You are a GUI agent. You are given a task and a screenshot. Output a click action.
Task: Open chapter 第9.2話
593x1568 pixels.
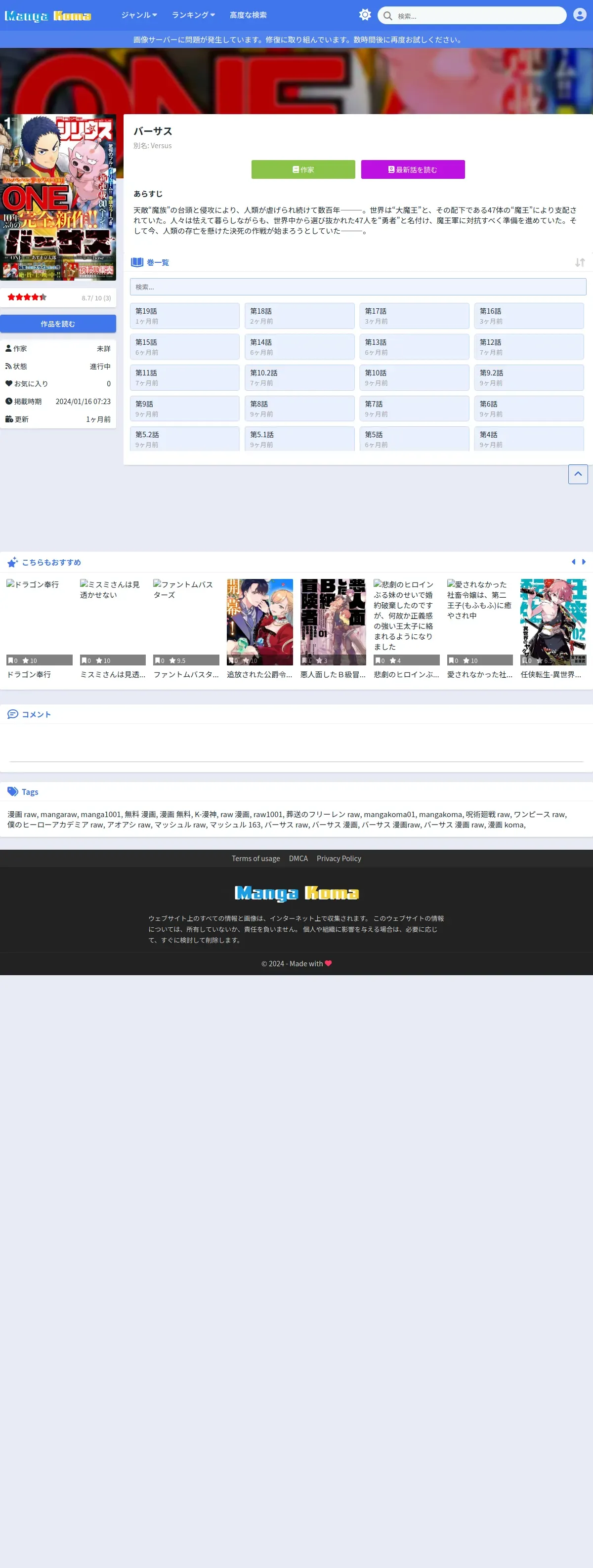point(529,377)
